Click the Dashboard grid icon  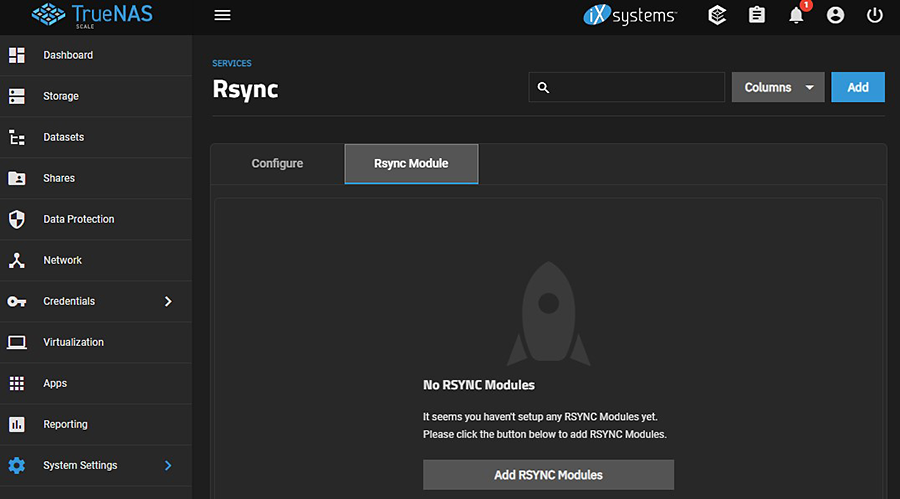tap(17, 55)
